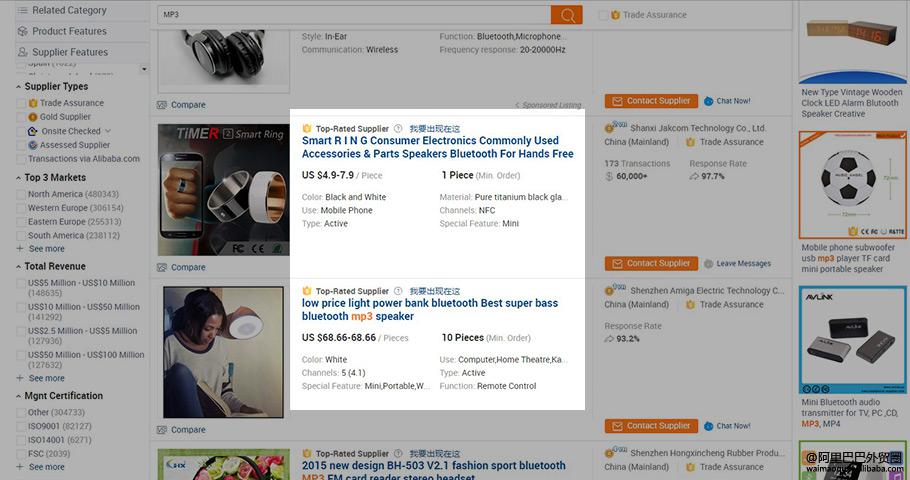
Task: Click Supplier Features sidebar icon
Action: [x=23, y=52]
